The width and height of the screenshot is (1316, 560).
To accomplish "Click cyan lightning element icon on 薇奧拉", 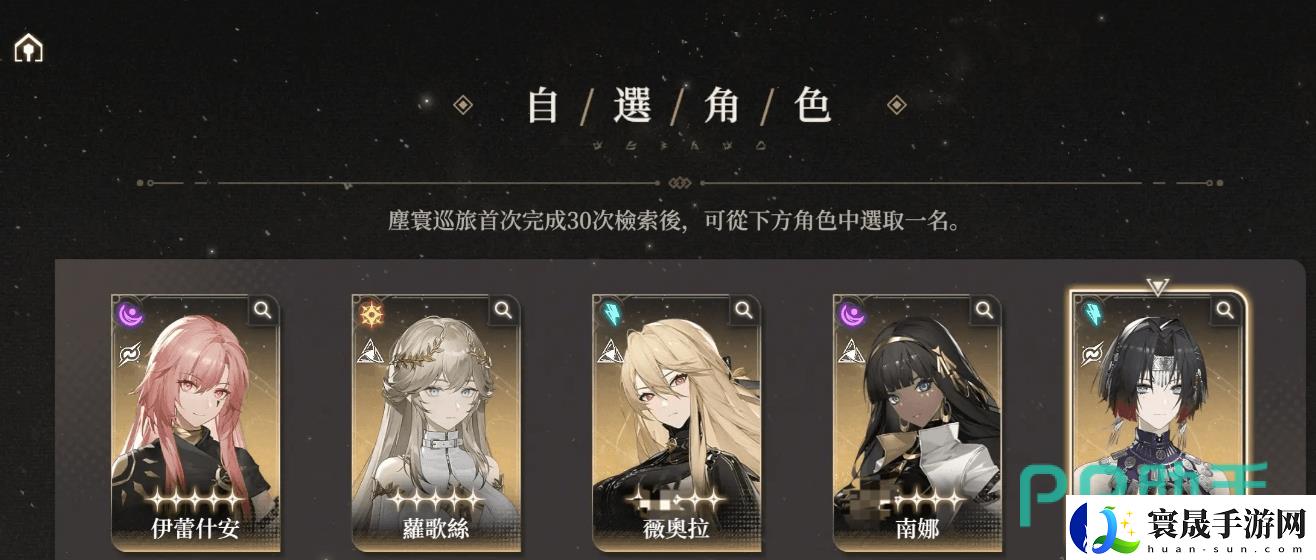I will (x=609, y=314).
